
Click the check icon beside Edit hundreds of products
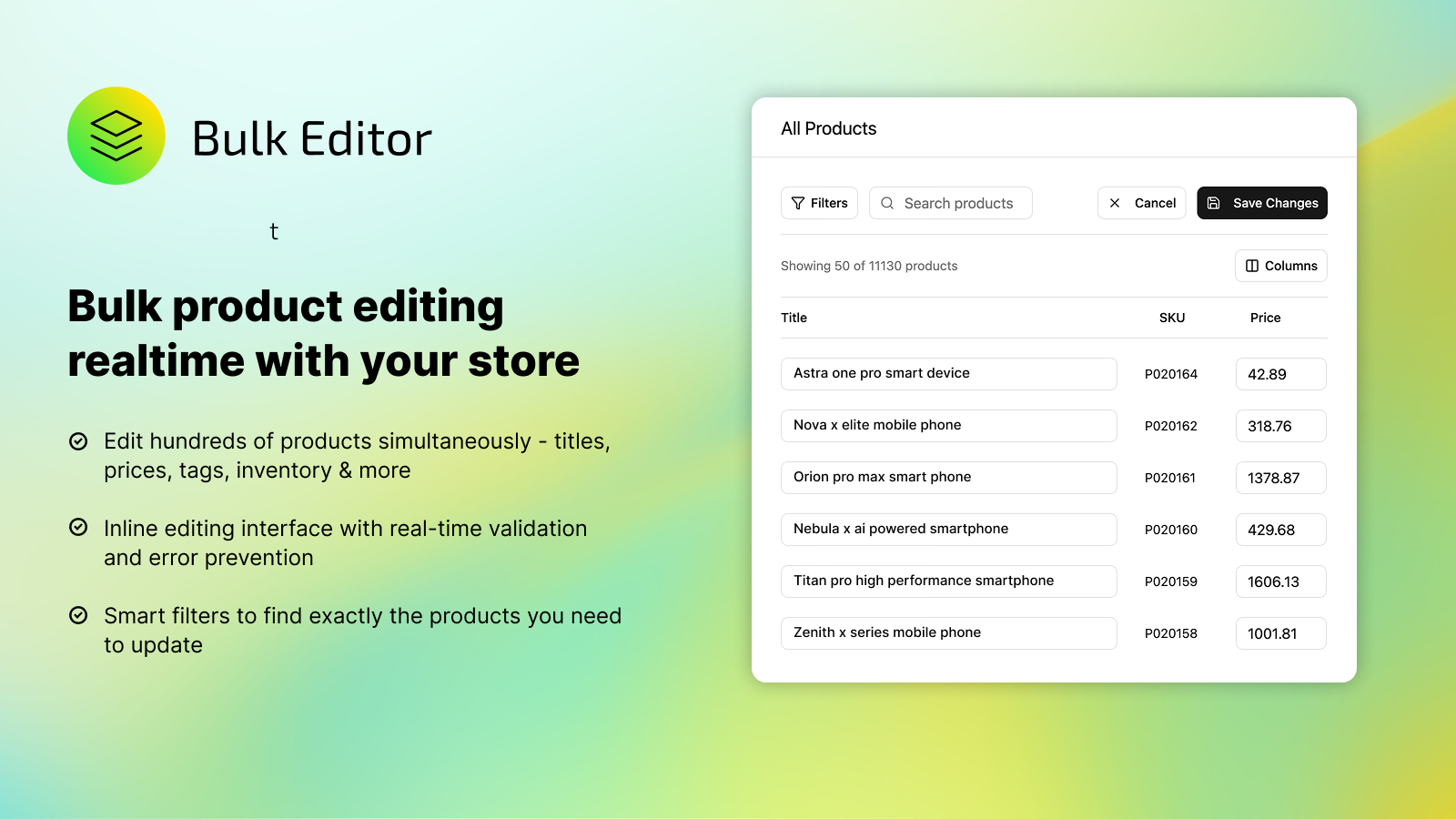click(79, 441)
